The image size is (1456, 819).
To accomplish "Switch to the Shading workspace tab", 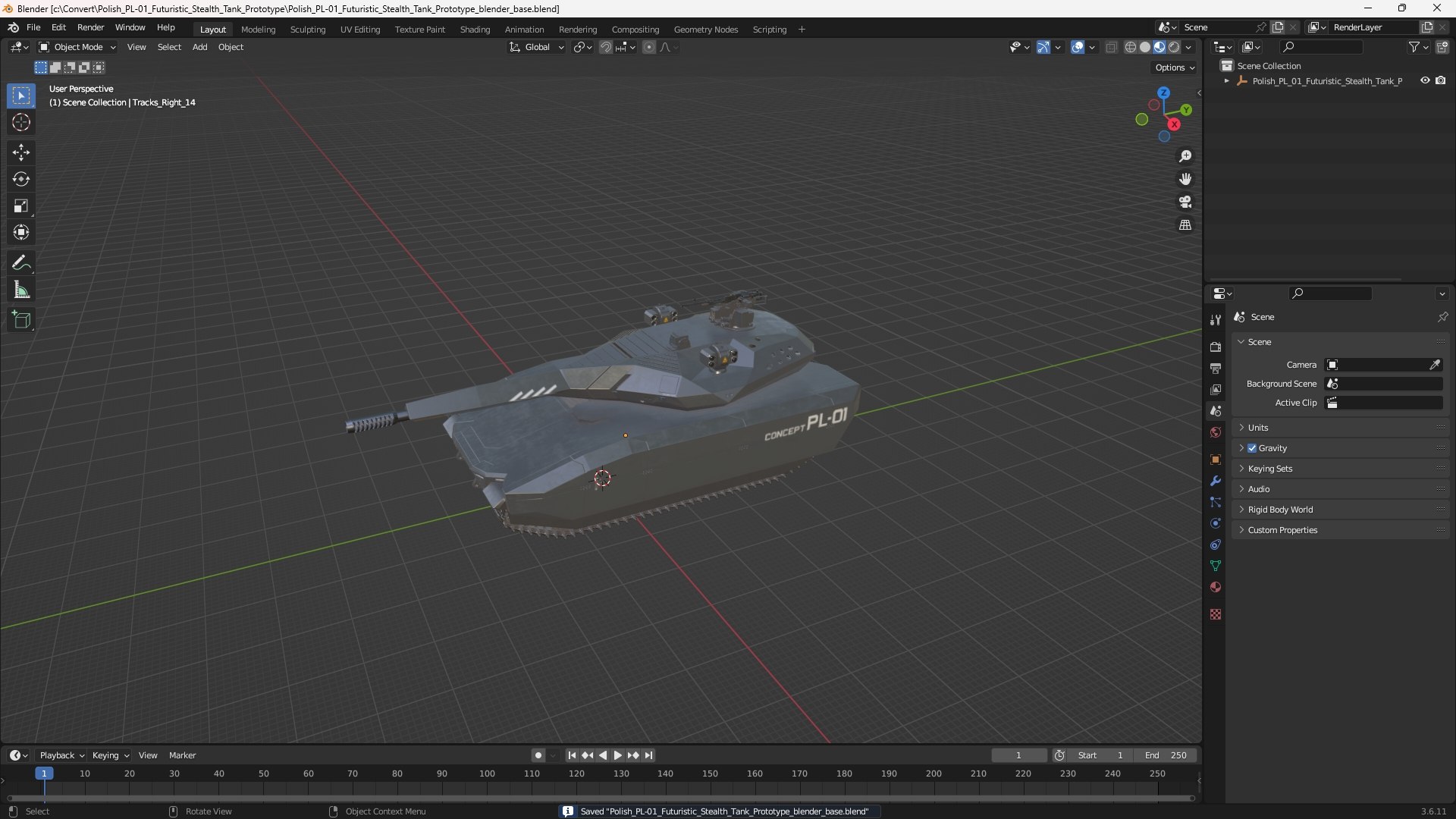I will click(x=475, y=30).
